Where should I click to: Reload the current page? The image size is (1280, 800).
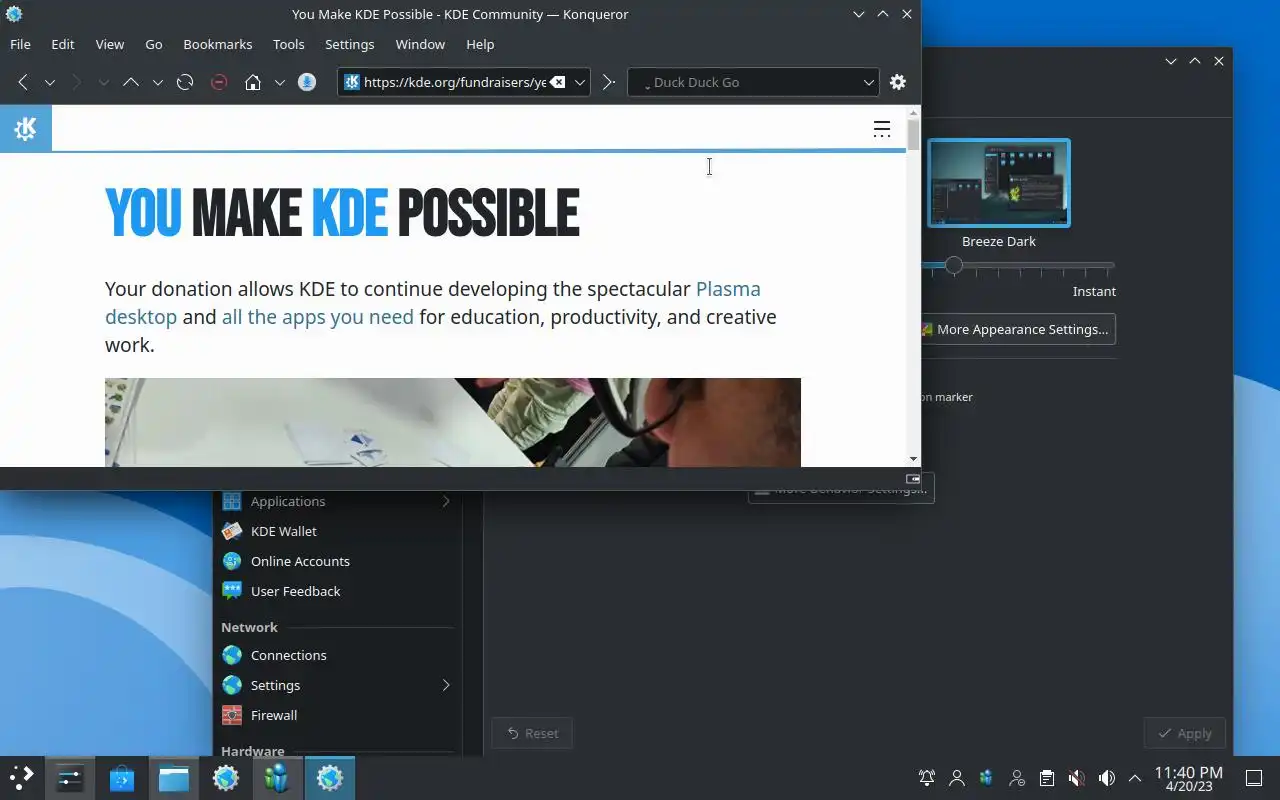pos(185,82)
